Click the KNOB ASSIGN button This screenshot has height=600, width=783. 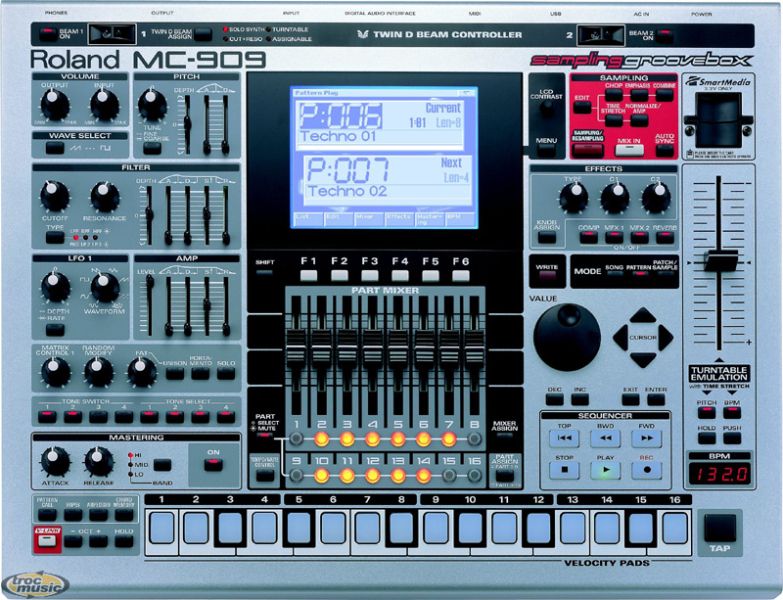pos(547,238)
